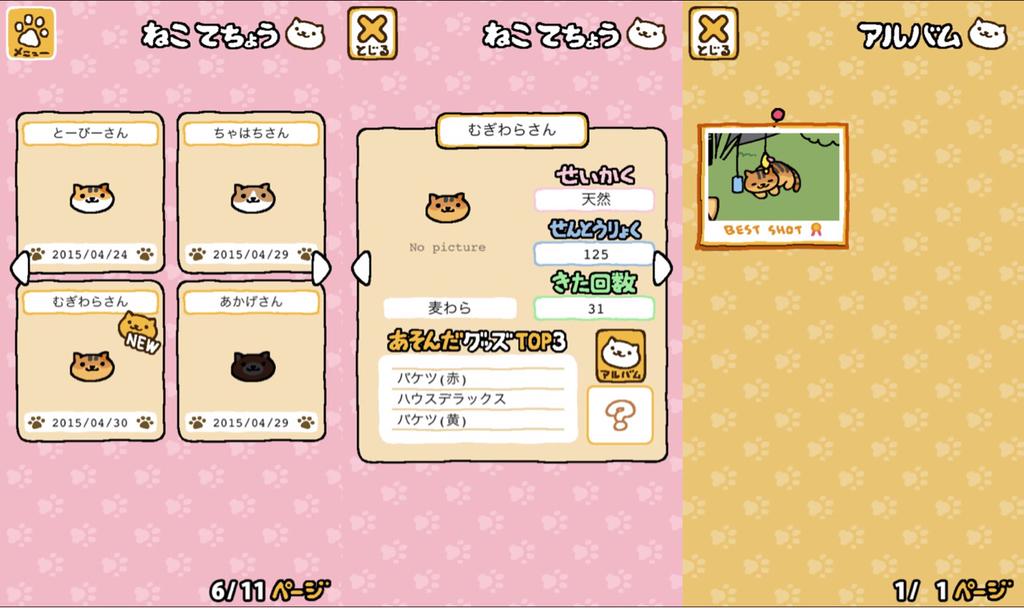Select the ちゃはちさん cat card

click(x=251, y=192)
